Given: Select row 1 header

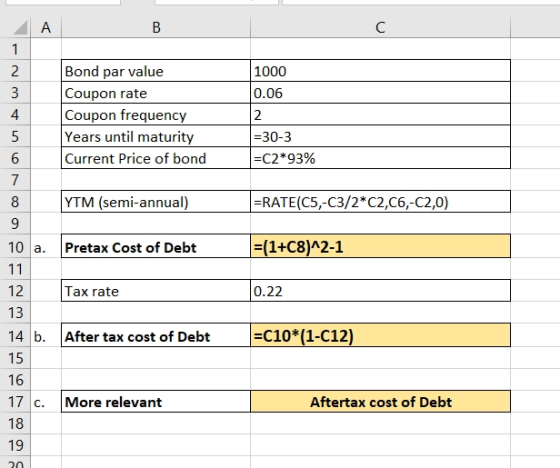Looking at the screenshot, I should tap(15, 49).
